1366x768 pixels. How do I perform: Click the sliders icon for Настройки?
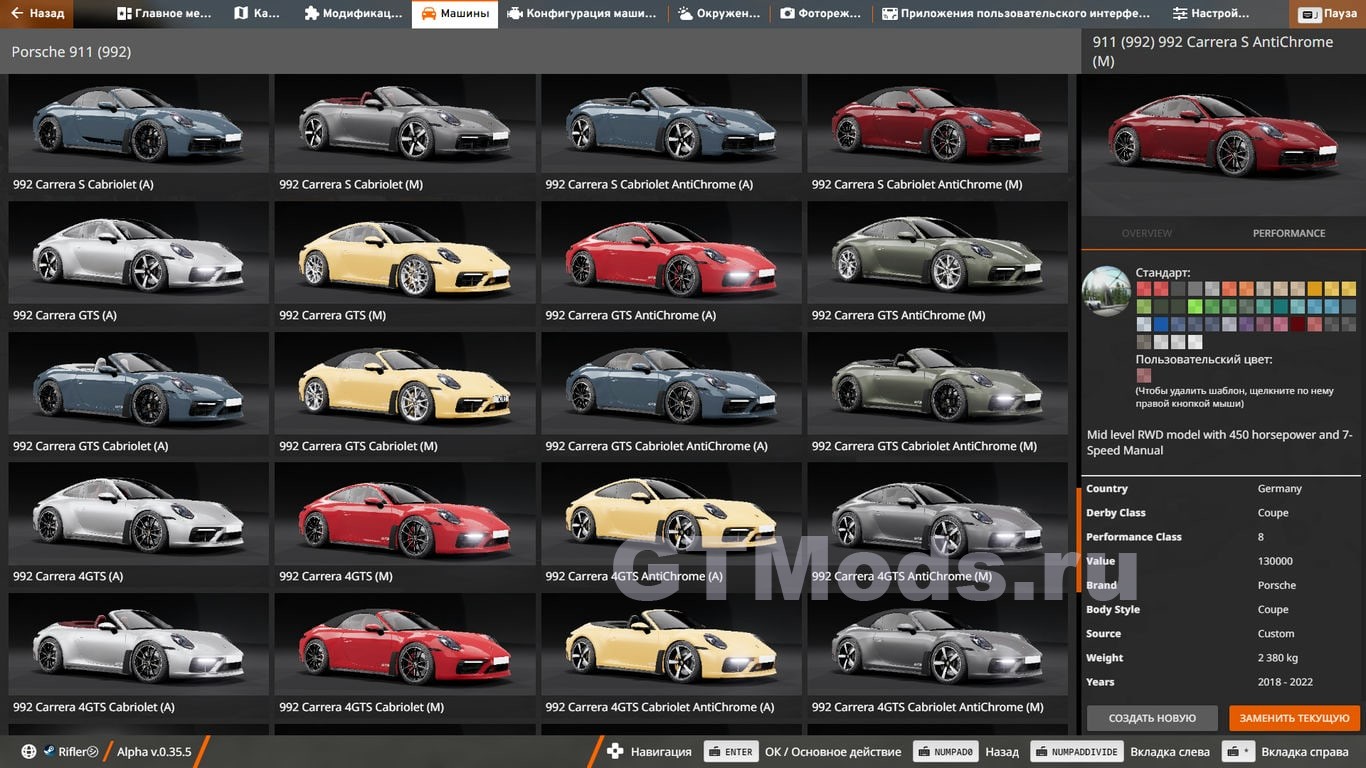pos(1180,14)
